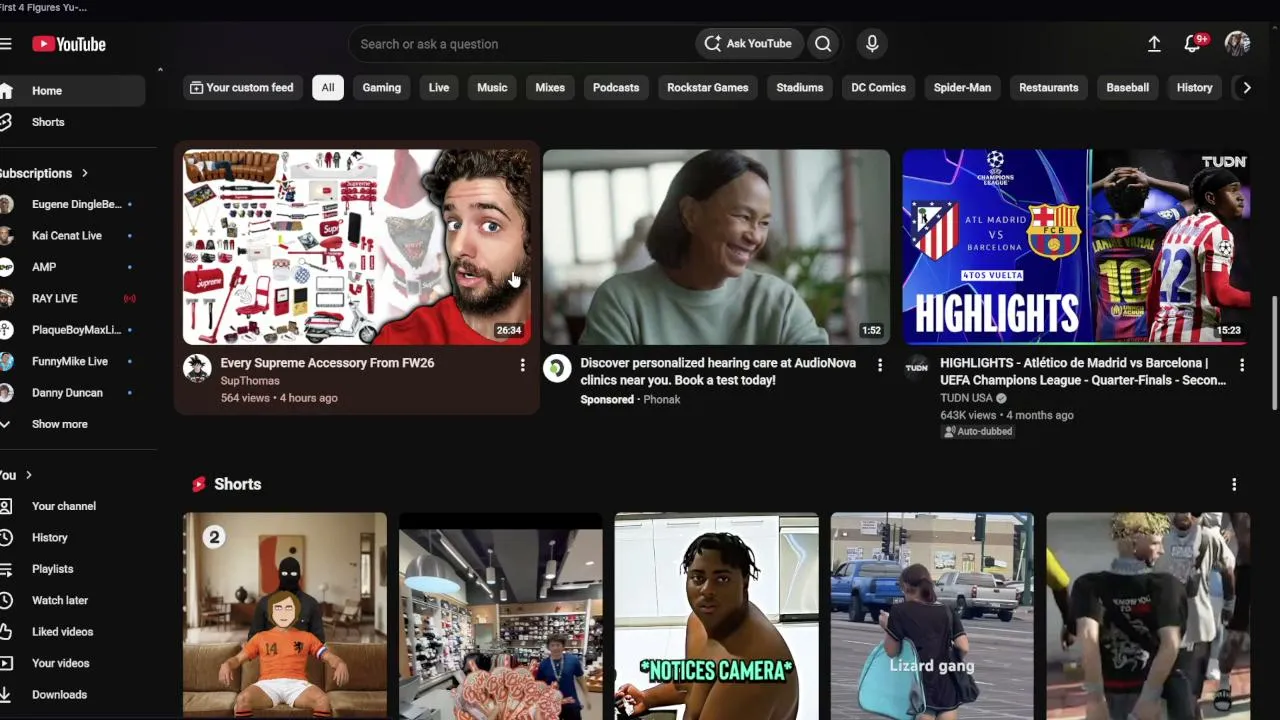Image resolution: width=1280 pixels, height=720 pixels.
Task: Open options for the TUDN Highlights video
Action: (x=1242, y=366)
